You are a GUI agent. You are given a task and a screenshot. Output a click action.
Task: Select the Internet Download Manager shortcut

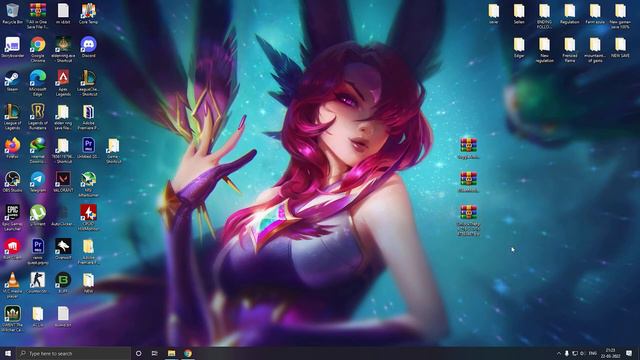38,150
